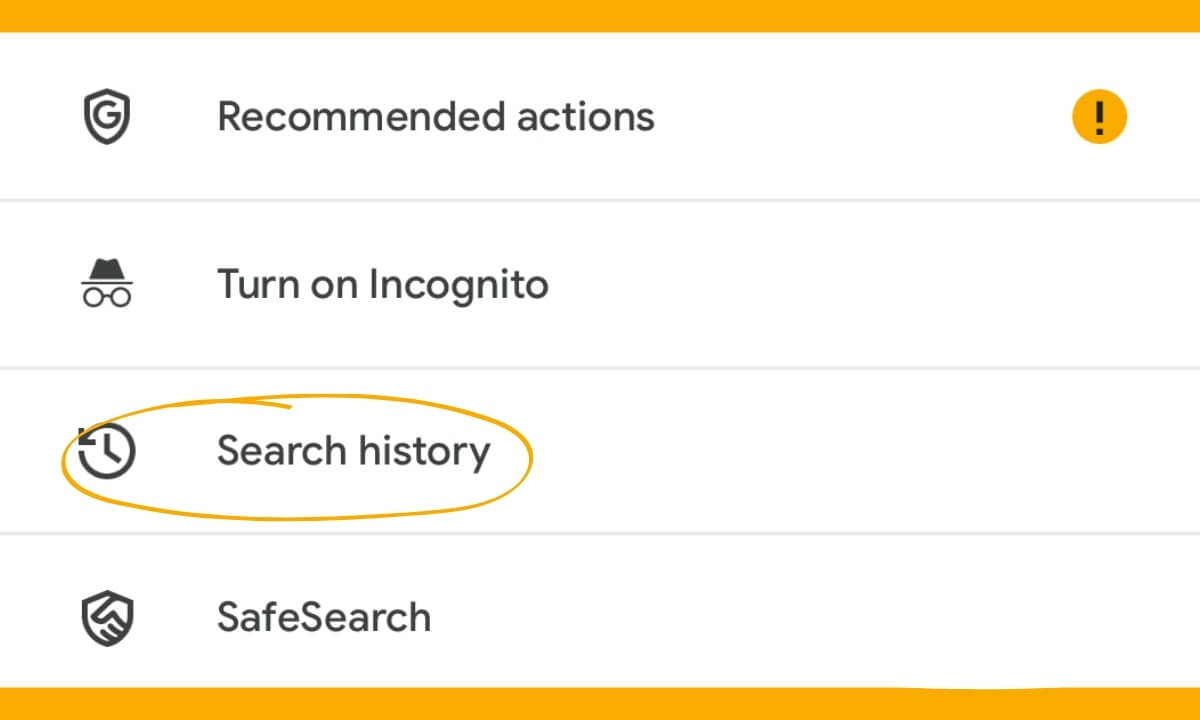Tap the incognito glasses symbol
Image resolution: width=1200 pixels, height=720 pixels.
(x=107, y=293)
